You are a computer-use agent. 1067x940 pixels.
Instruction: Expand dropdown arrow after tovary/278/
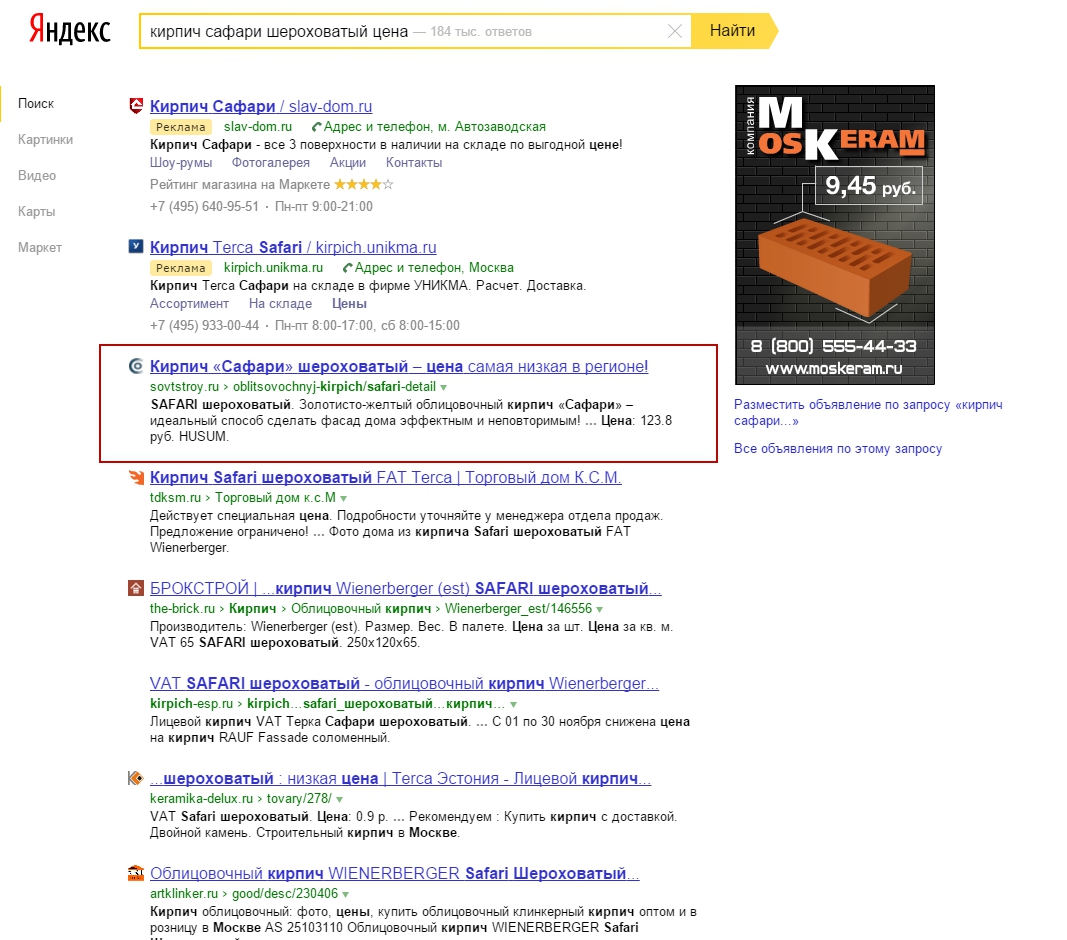[x=340, y=799]
